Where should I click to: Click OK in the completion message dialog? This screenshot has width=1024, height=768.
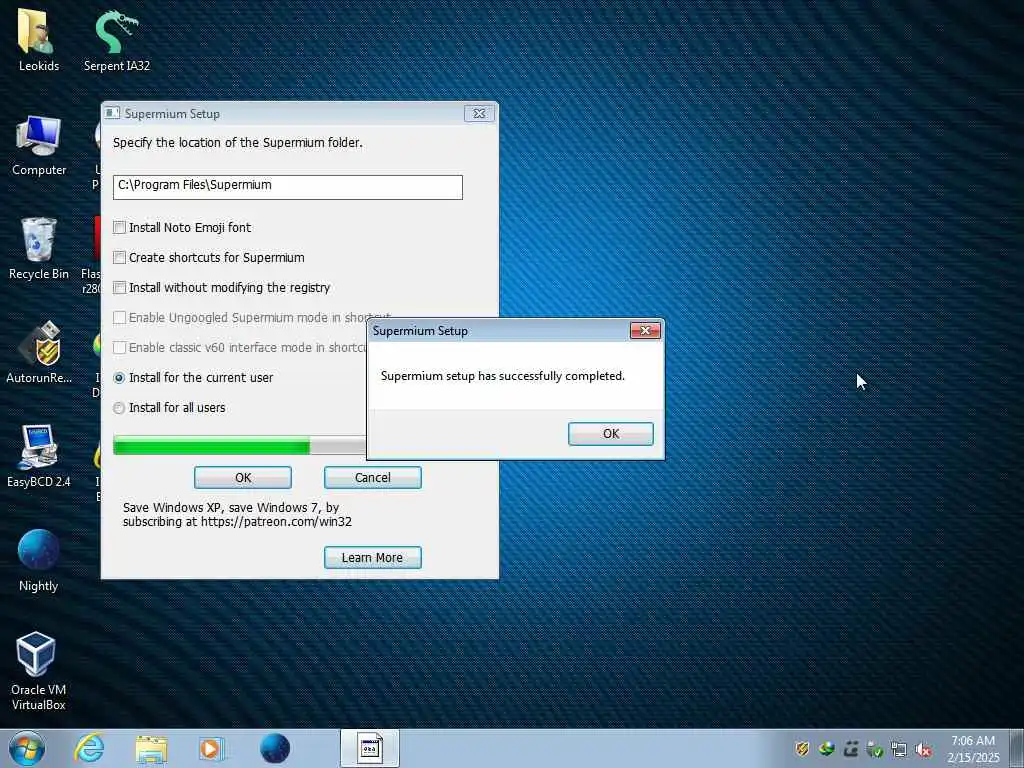611,434
